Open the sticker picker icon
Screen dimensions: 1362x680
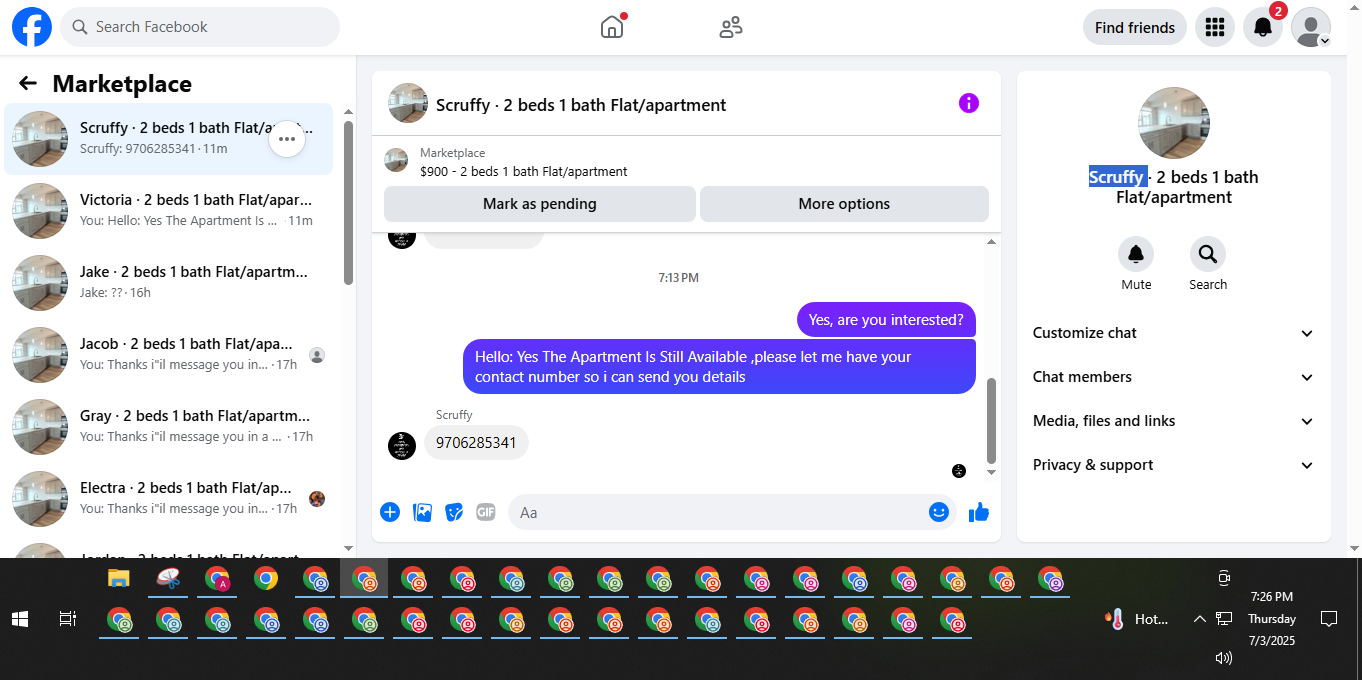(454, 512)
